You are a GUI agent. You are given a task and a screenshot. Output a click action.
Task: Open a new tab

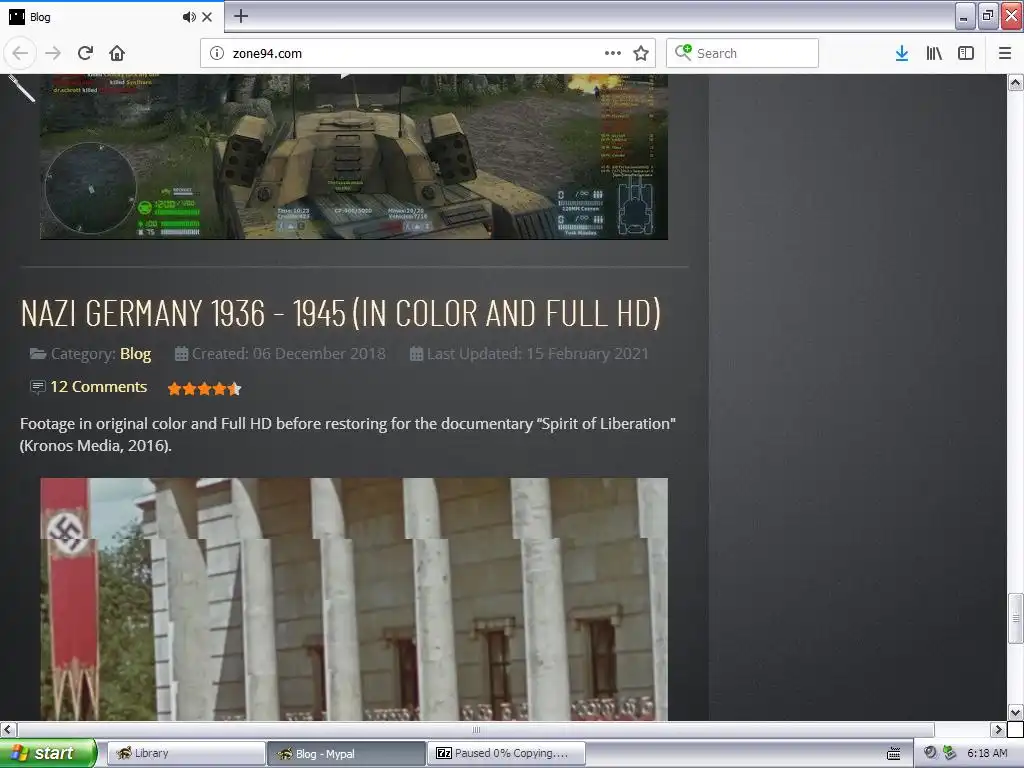pos(241,16)
